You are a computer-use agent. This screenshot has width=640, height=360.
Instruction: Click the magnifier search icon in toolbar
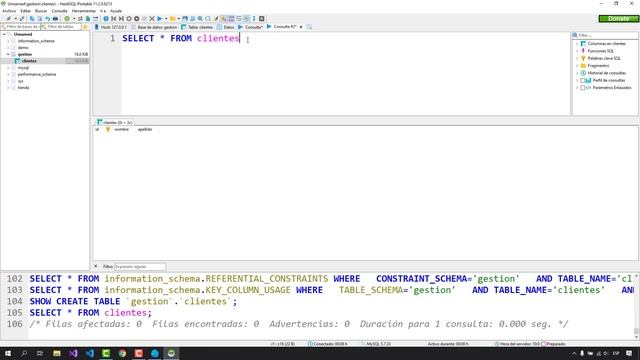(x=200, y=19)
